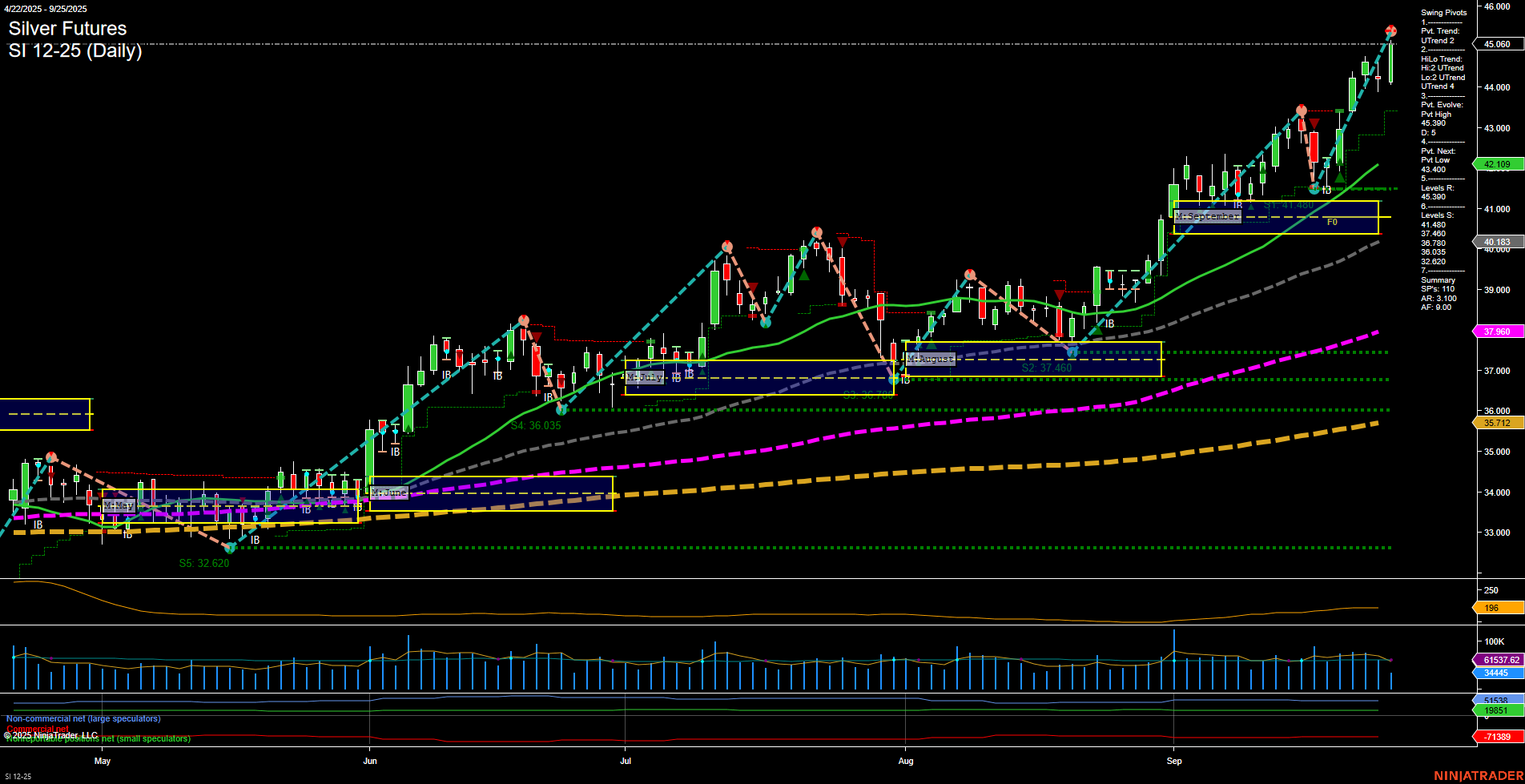The width and height of the screenshot is (1525, 784).
Task: Select the M-August pivot range label
Action: (931, 359)
